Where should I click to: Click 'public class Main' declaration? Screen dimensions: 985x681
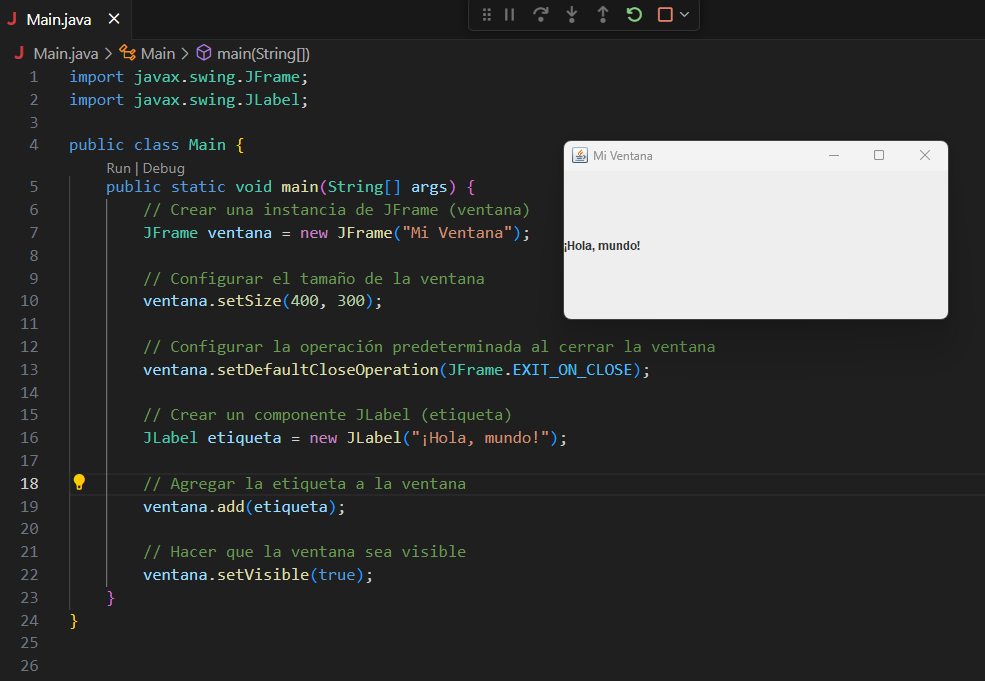[147, 145]
